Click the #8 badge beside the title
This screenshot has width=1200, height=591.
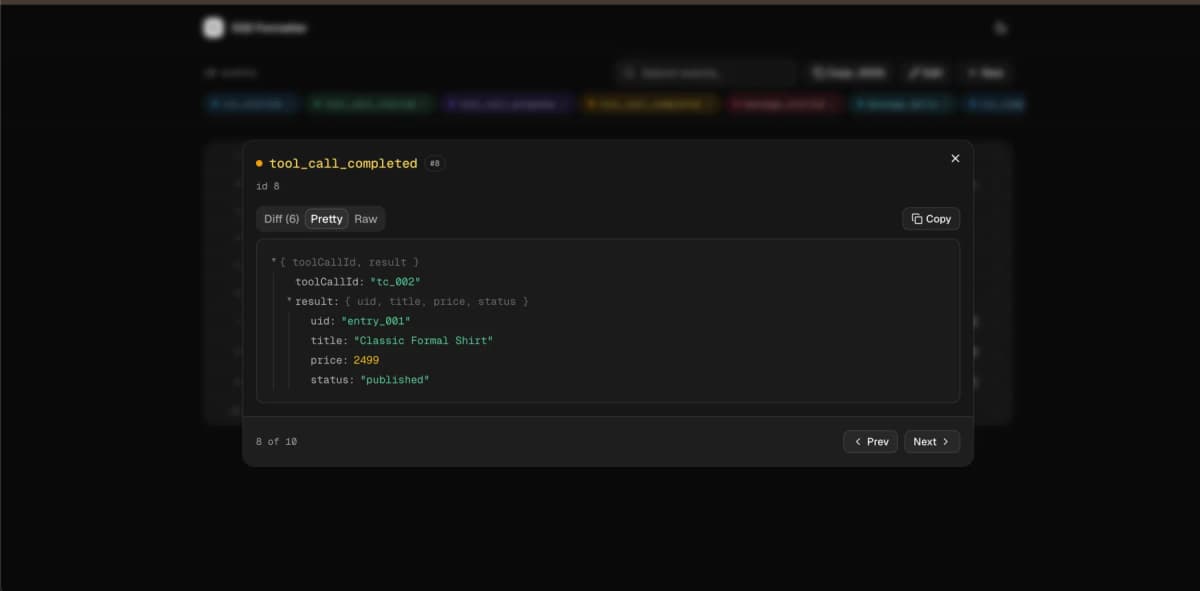click(x=435, y=163)
